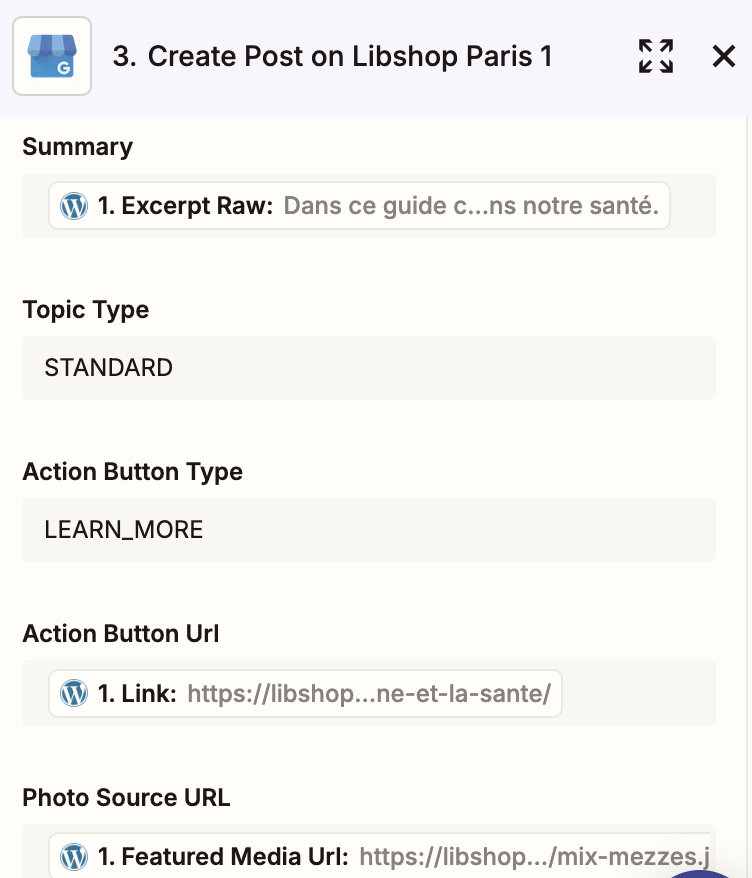Click the Summary field label
The width and height of the screenshot is (752, 878).
point(78,147)
